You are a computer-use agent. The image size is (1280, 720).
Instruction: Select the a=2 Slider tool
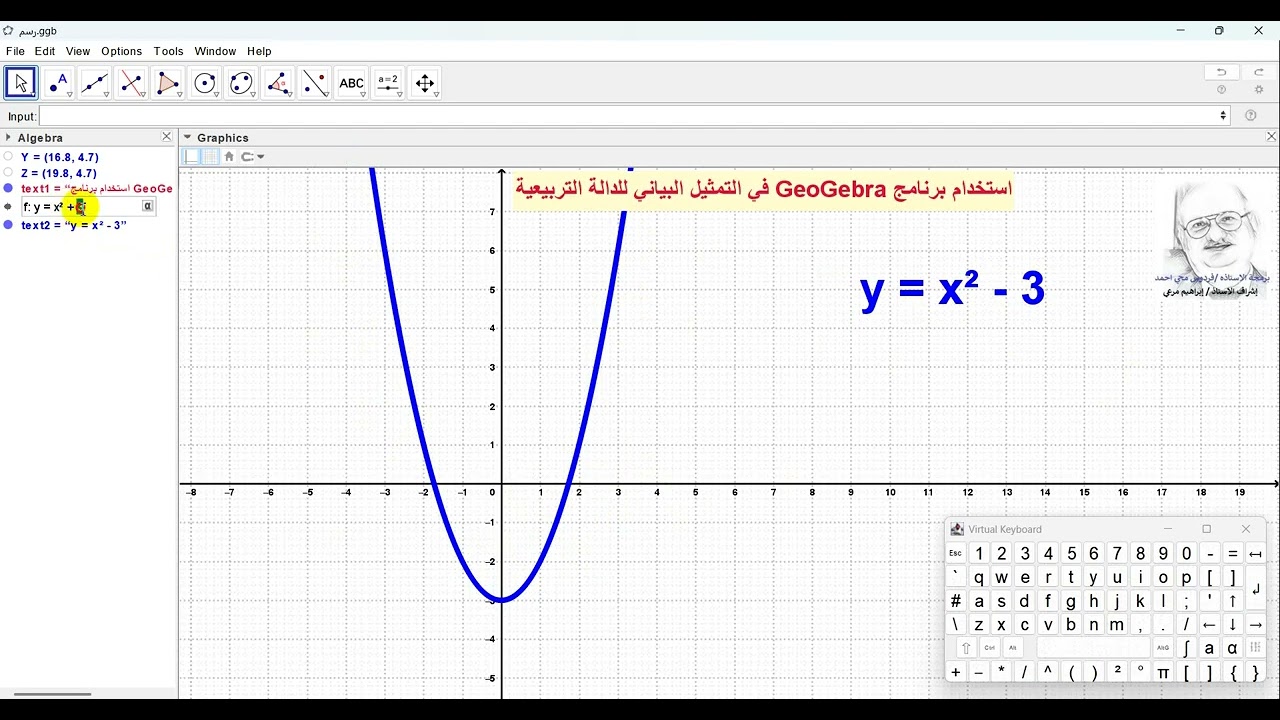pos(388,83)
